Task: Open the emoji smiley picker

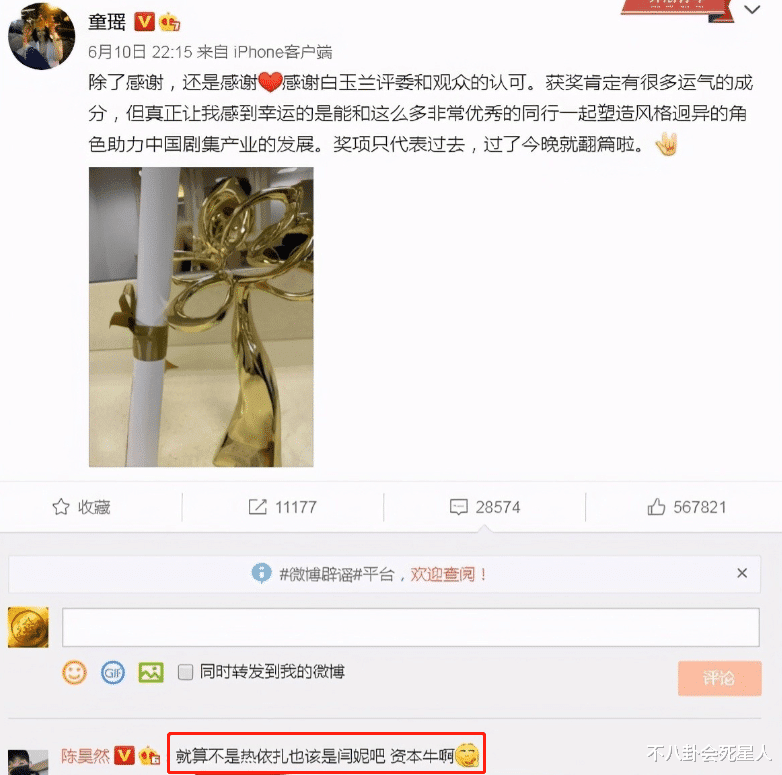Action: [x=74, y=672]
